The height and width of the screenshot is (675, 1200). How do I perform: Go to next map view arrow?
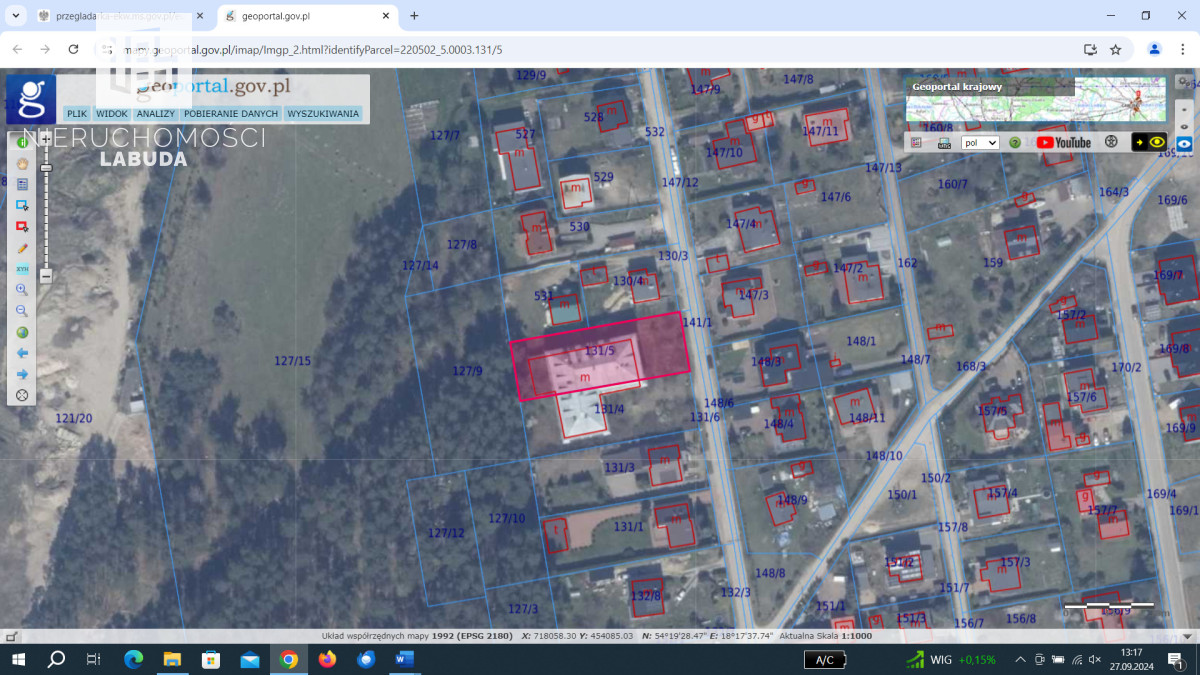click(22, 374)
